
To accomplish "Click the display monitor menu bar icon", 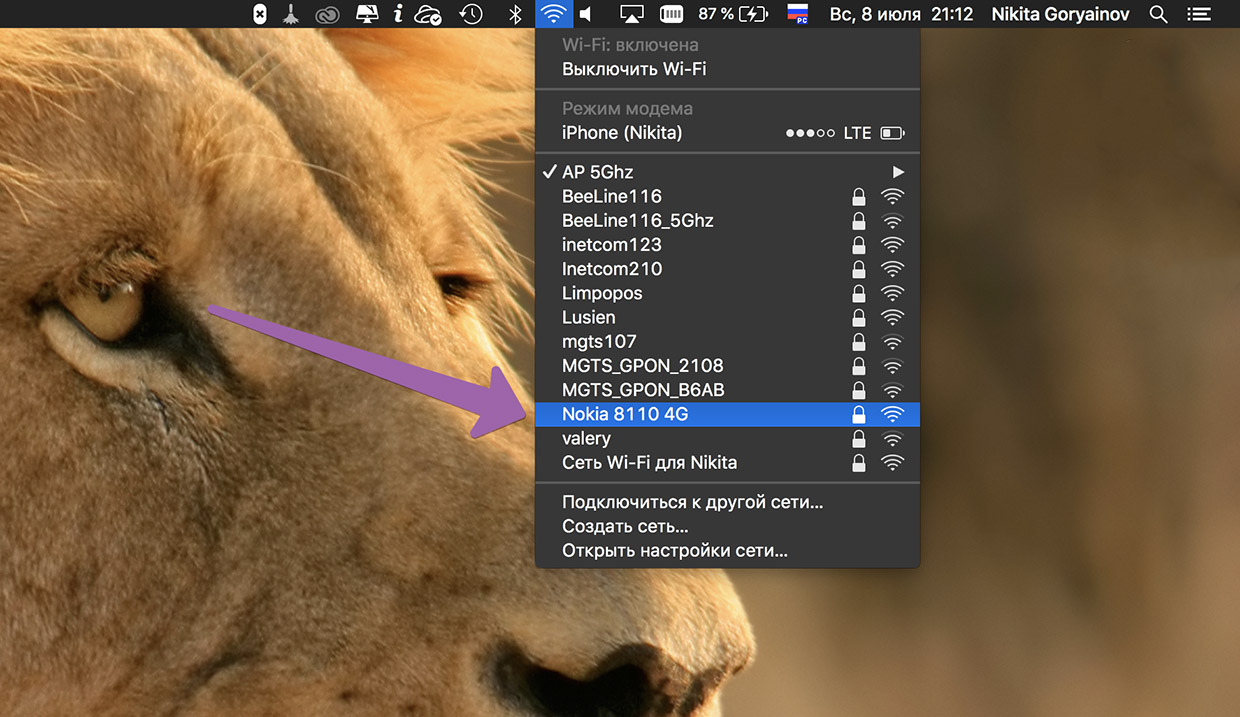I will pos(368,14).
